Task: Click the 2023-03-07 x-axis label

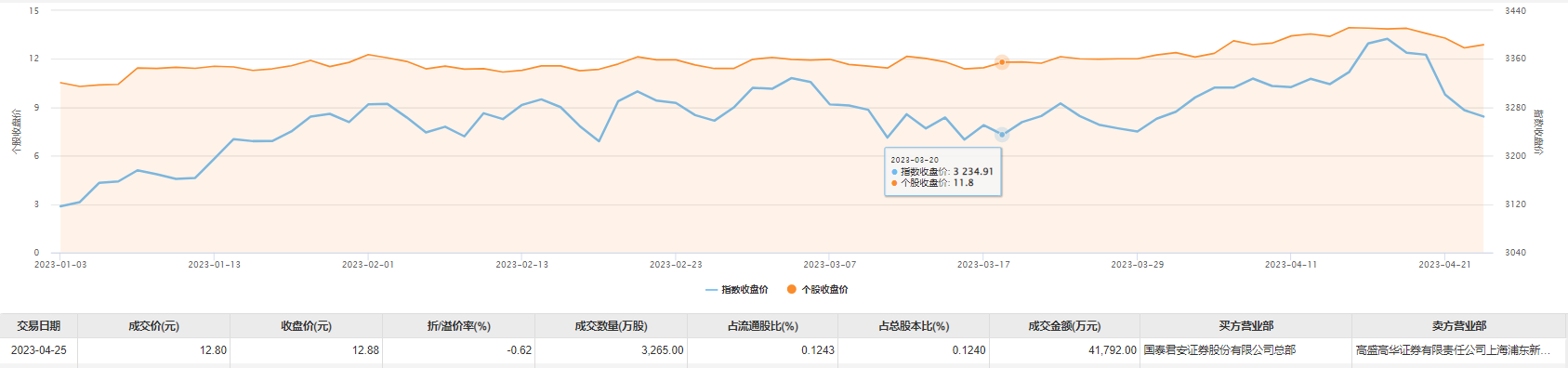Action: click(x=830, y=265)
